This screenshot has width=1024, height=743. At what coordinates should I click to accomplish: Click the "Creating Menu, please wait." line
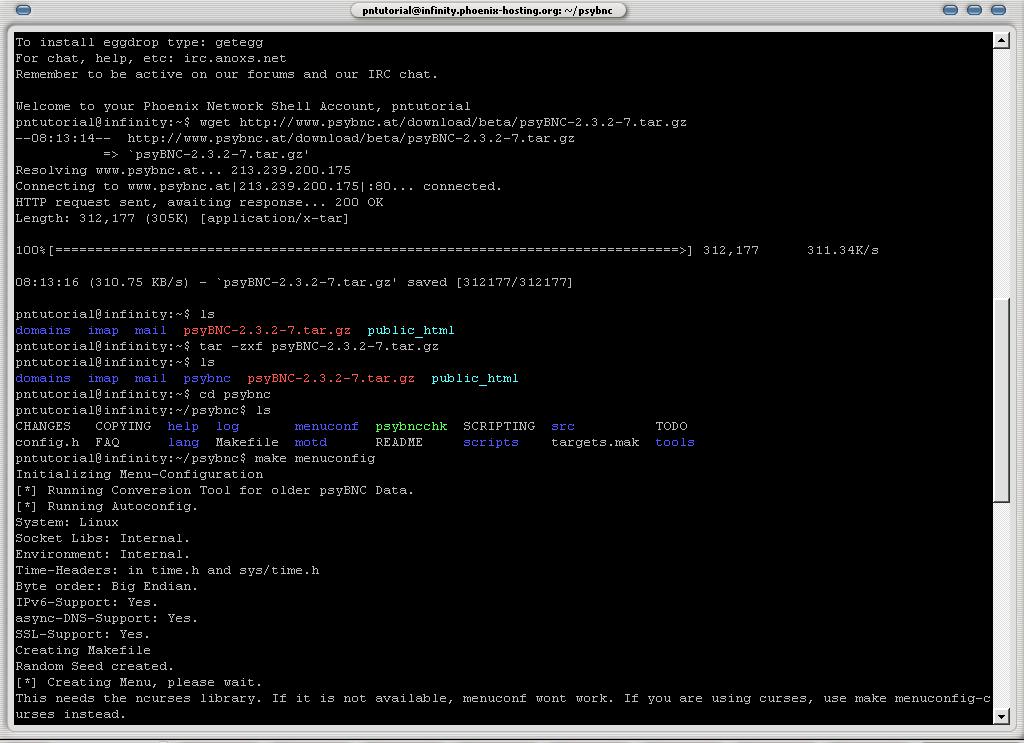pyautogui.click(x=138, y=682)
